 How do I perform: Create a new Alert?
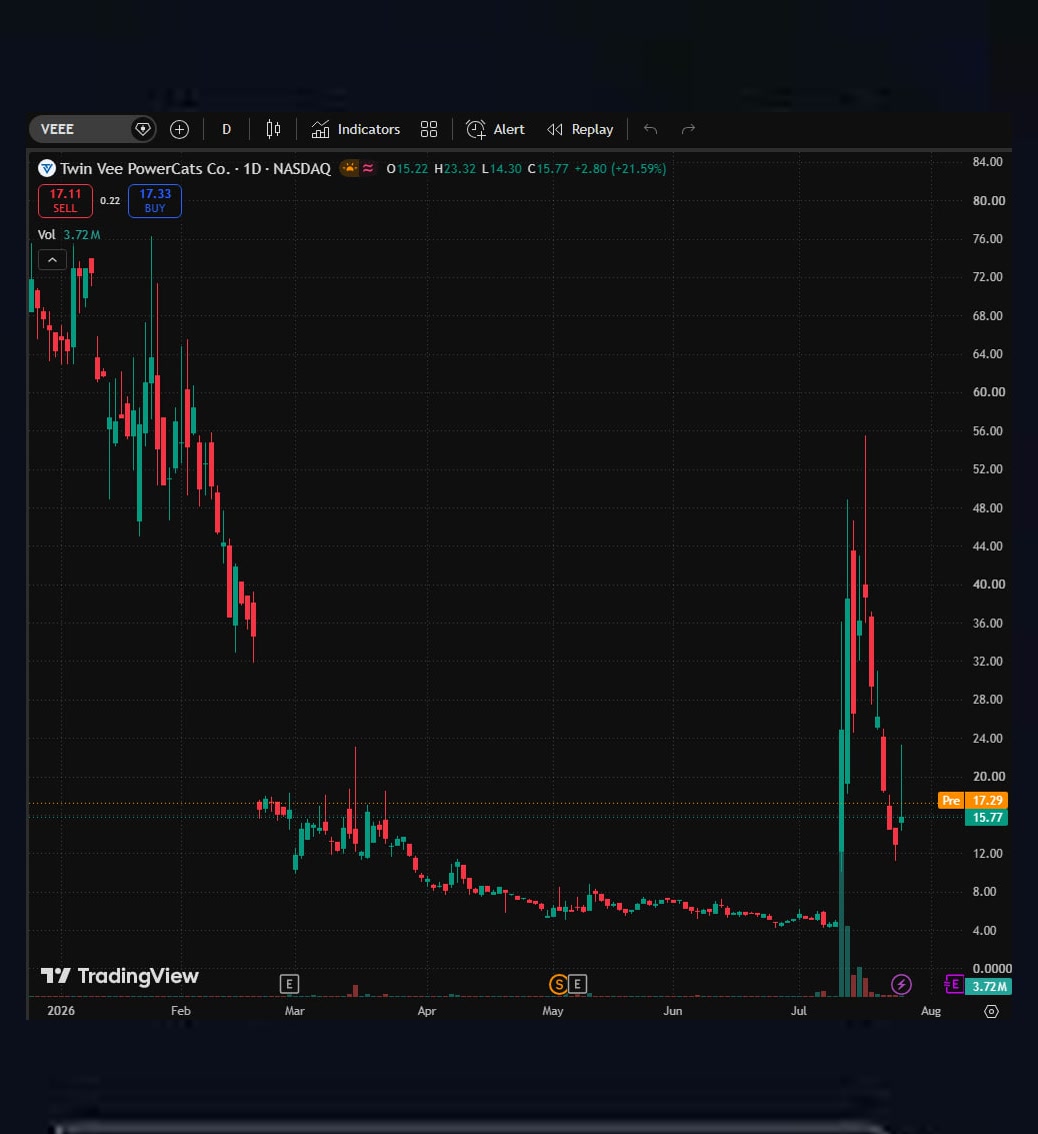495,129
